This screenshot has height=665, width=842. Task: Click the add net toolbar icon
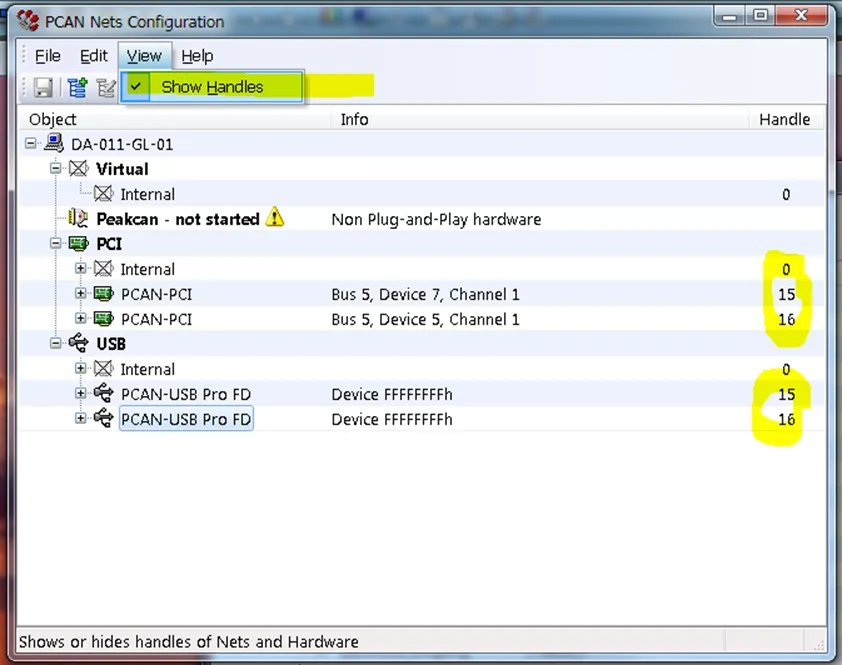pyautogui.click(x=77, y=88)
